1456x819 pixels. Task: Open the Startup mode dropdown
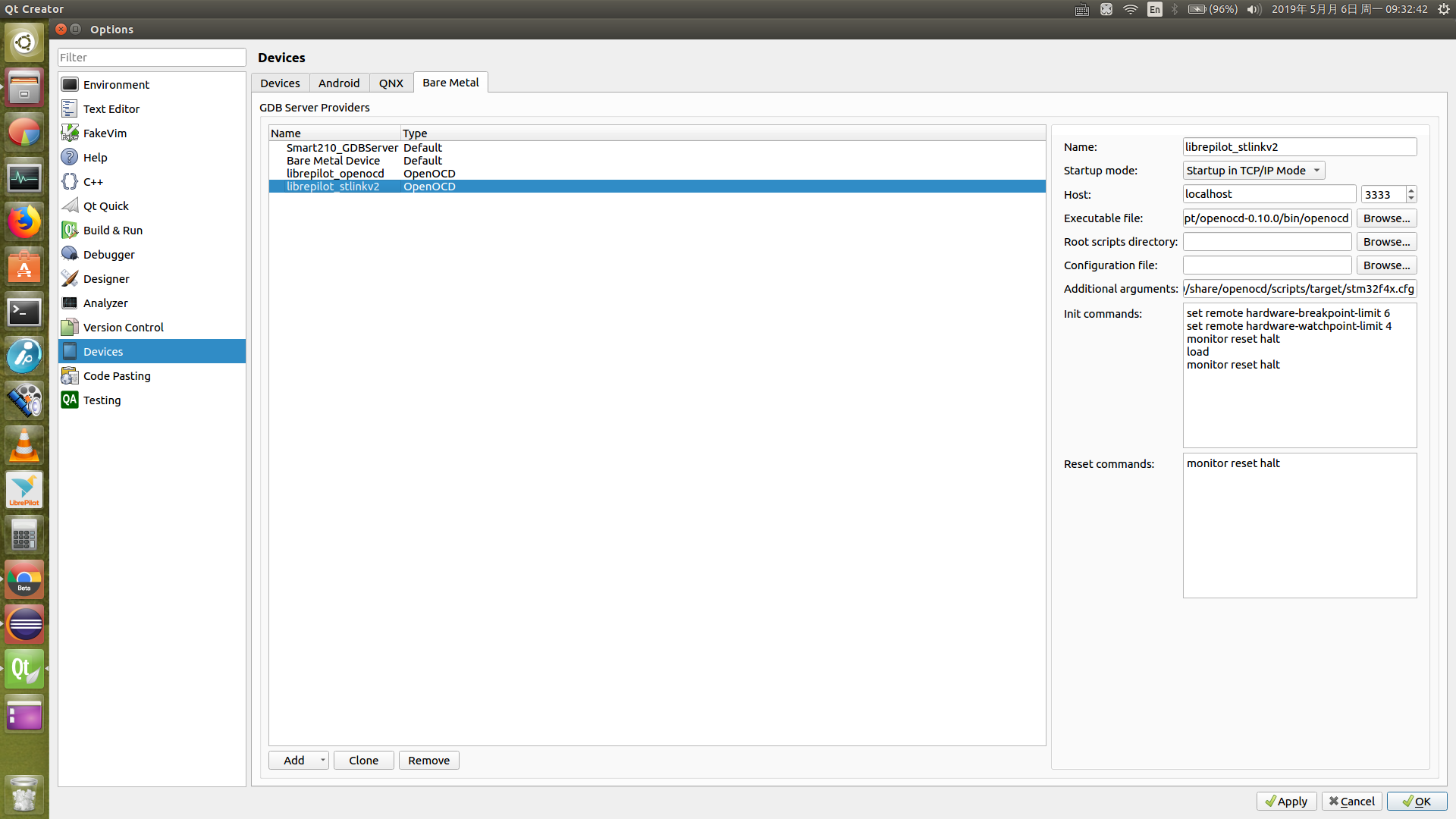click(x=1252, y=170)
